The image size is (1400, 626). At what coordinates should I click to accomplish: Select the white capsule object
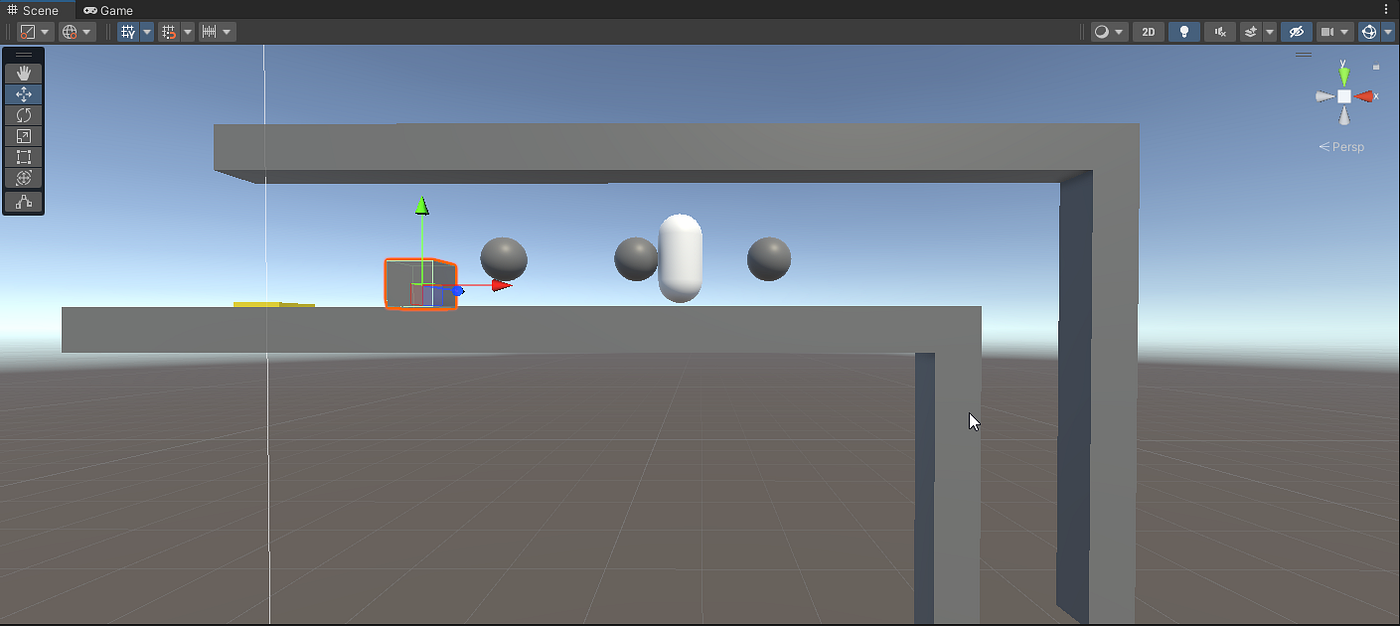click(x=680, y=258)
